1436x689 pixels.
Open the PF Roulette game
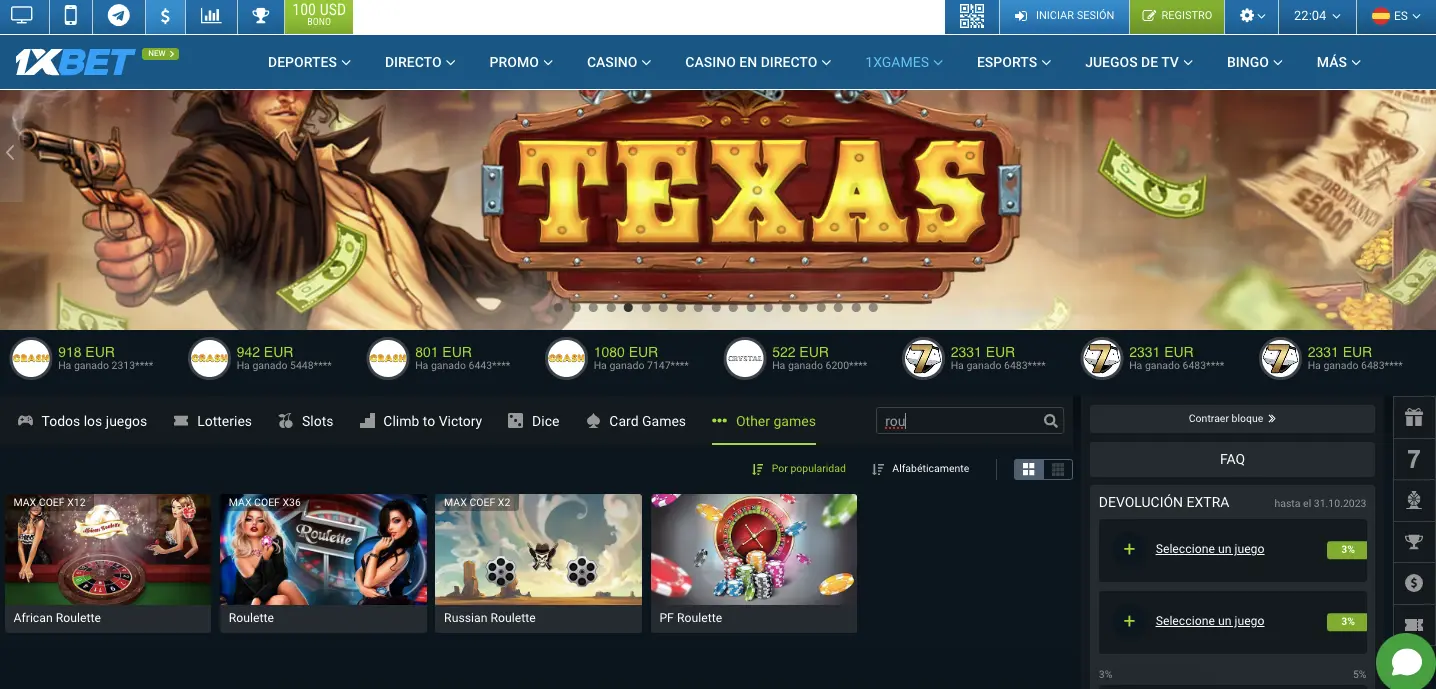click(754, 563)
